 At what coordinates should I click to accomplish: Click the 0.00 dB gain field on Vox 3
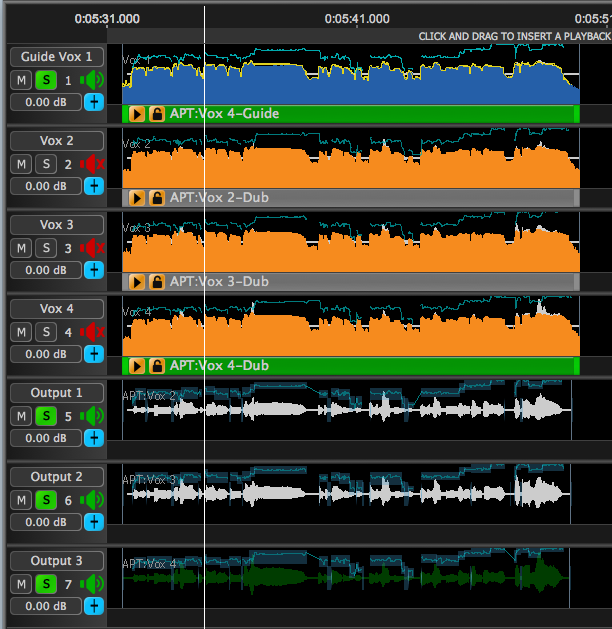click(x=45, y=270)
